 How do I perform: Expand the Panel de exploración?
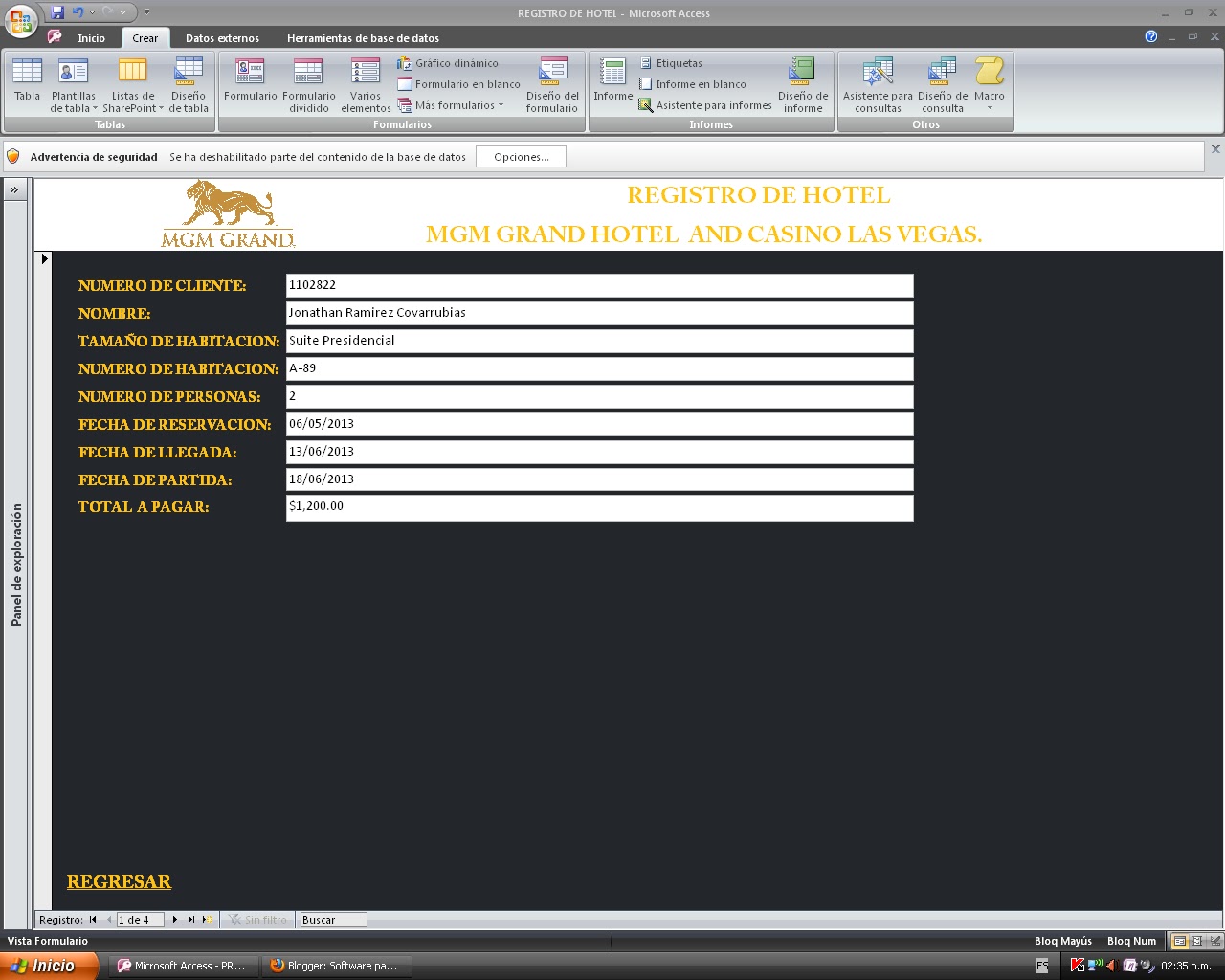(x=14, y=189)
